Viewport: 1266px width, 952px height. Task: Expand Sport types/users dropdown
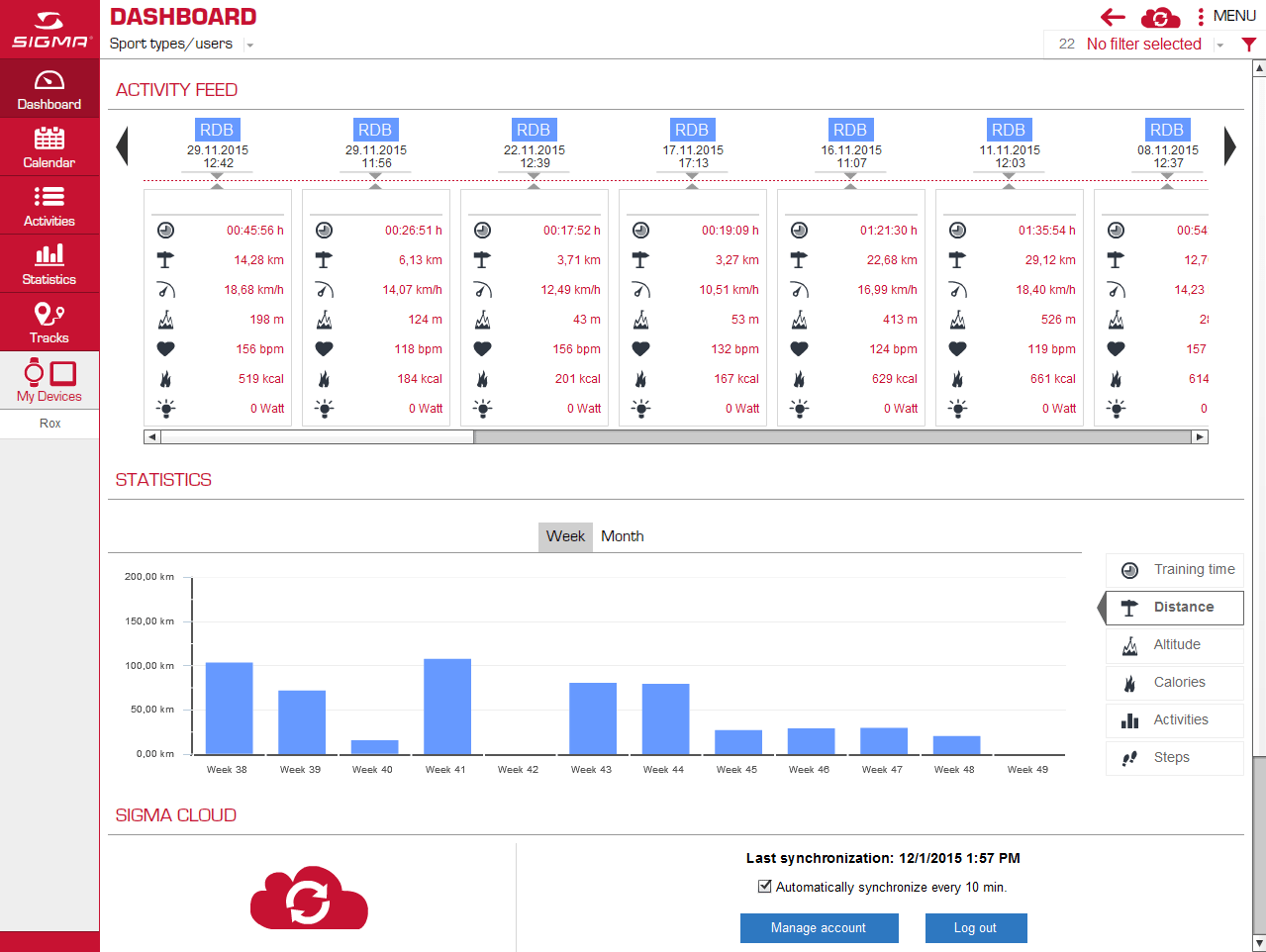point(249,45)
